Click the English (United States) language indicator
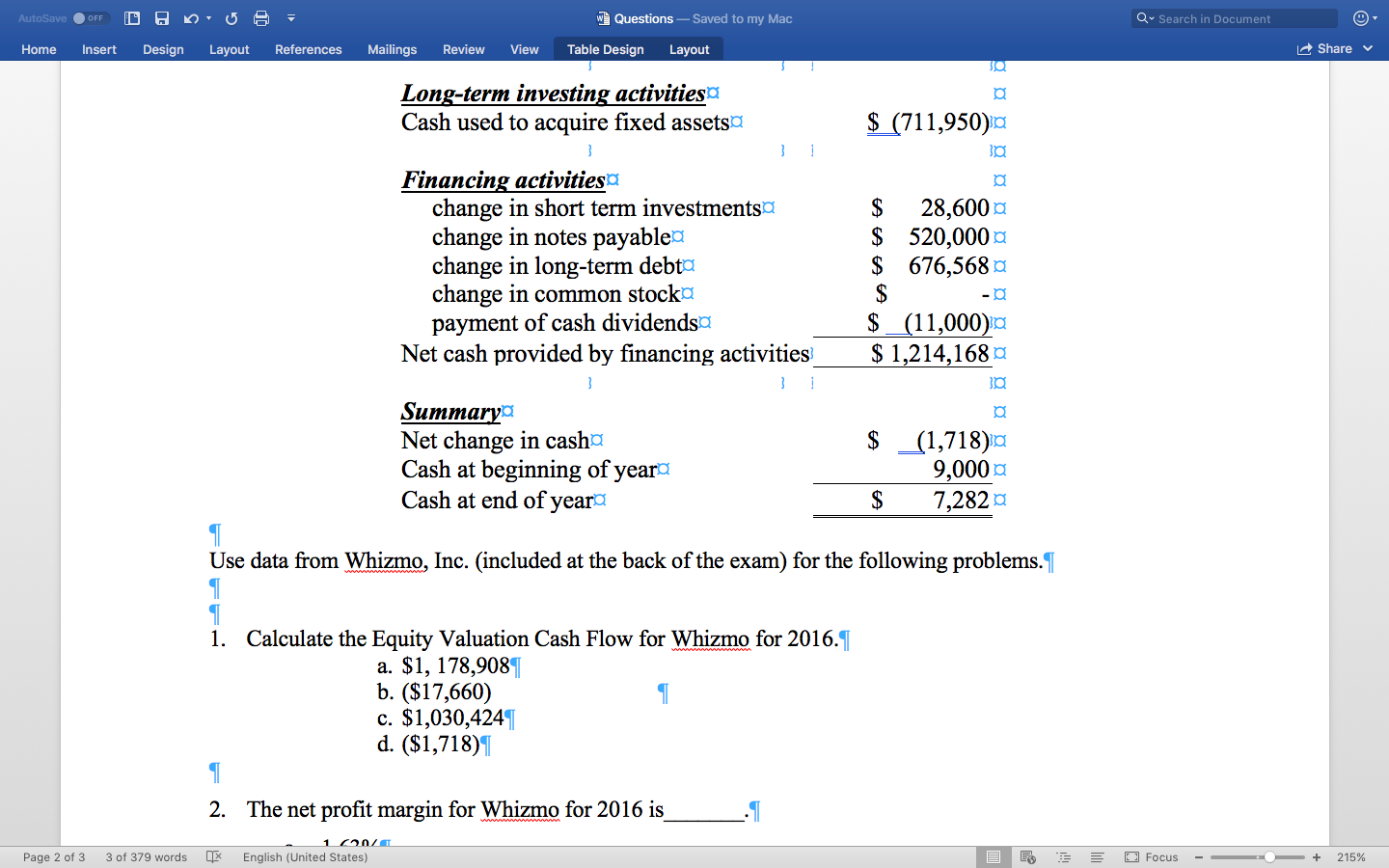 tap(305, 856)
